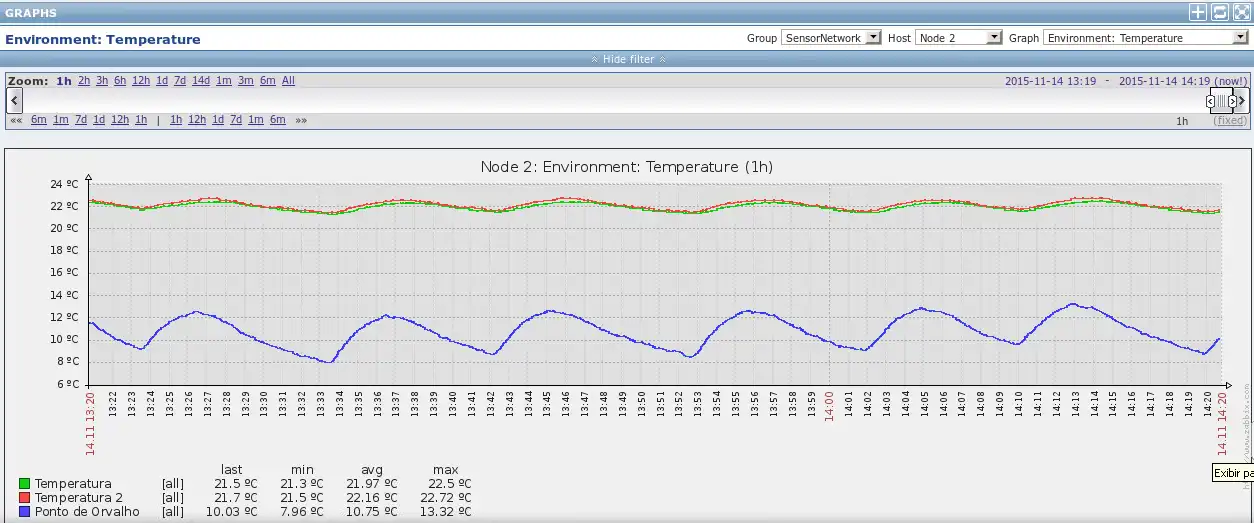This screenshot has height=523, width=1254.
Task: Click last value 21.7 ºC for Temperatura 2
Action: (235, 498)
